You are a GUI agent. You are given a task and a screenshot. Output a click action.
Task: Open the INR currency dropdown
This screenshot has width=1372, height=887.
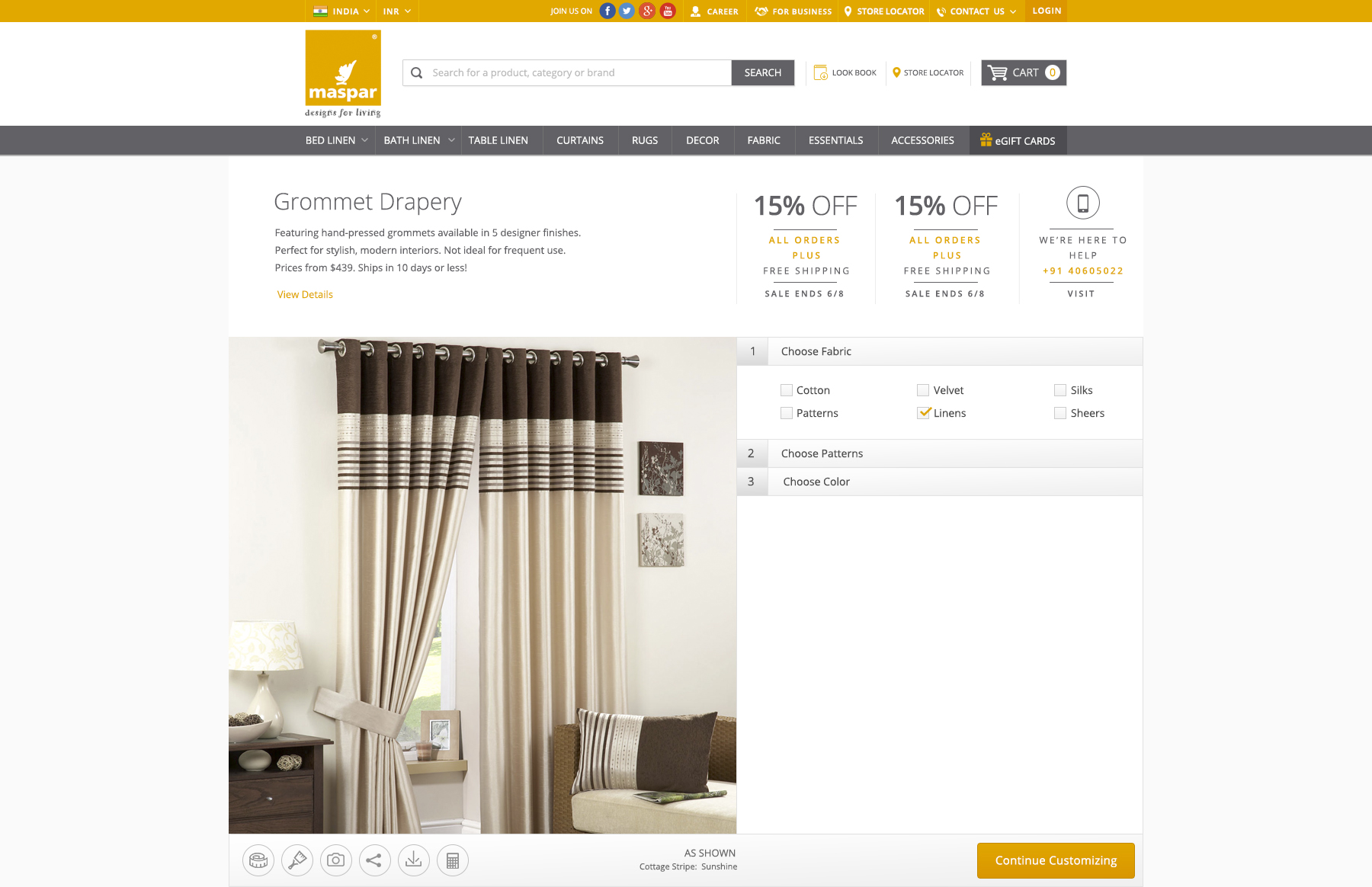[397, 11]
